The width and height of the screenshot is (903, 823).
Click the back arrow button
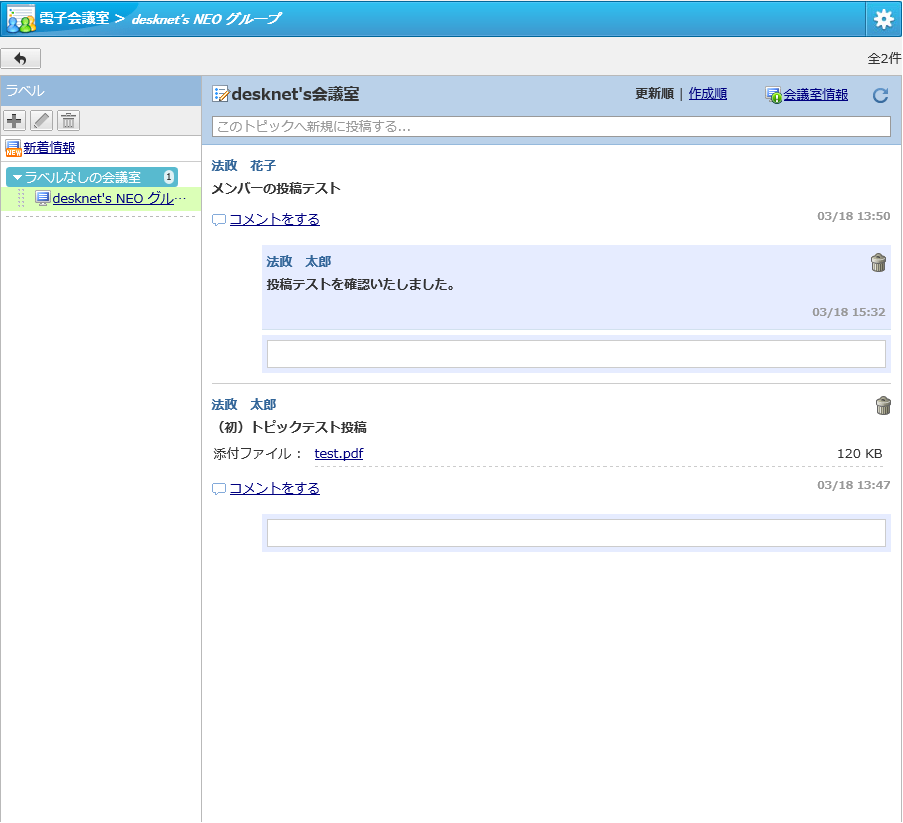click(21, 58)
